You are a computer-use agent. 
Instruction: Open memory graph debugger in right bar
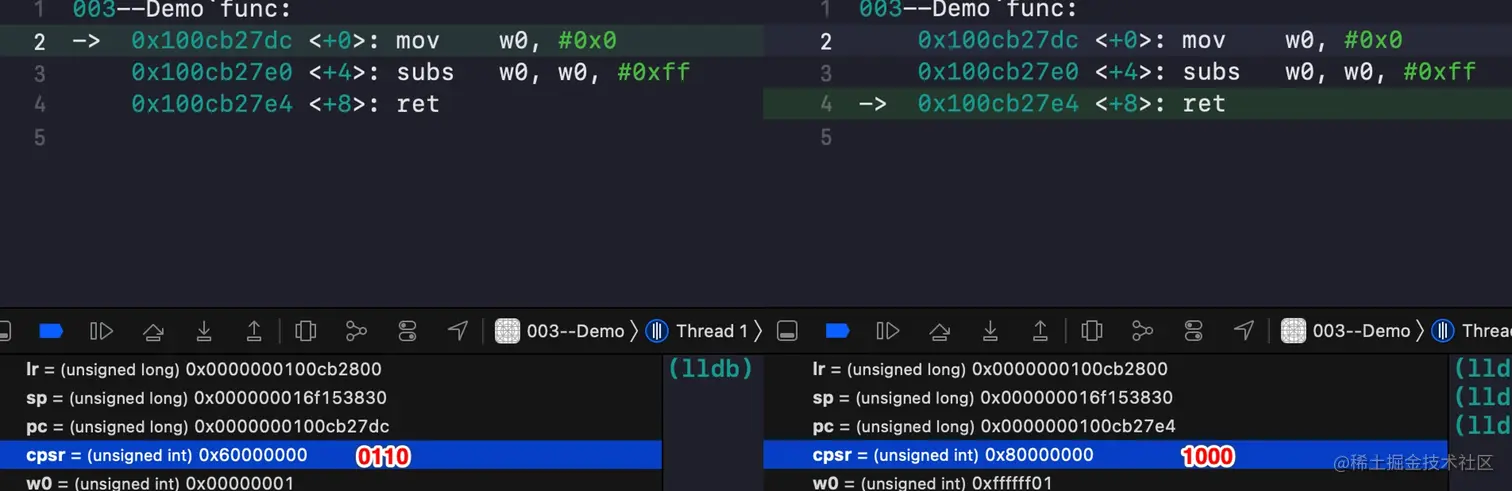pos(1142,330)
